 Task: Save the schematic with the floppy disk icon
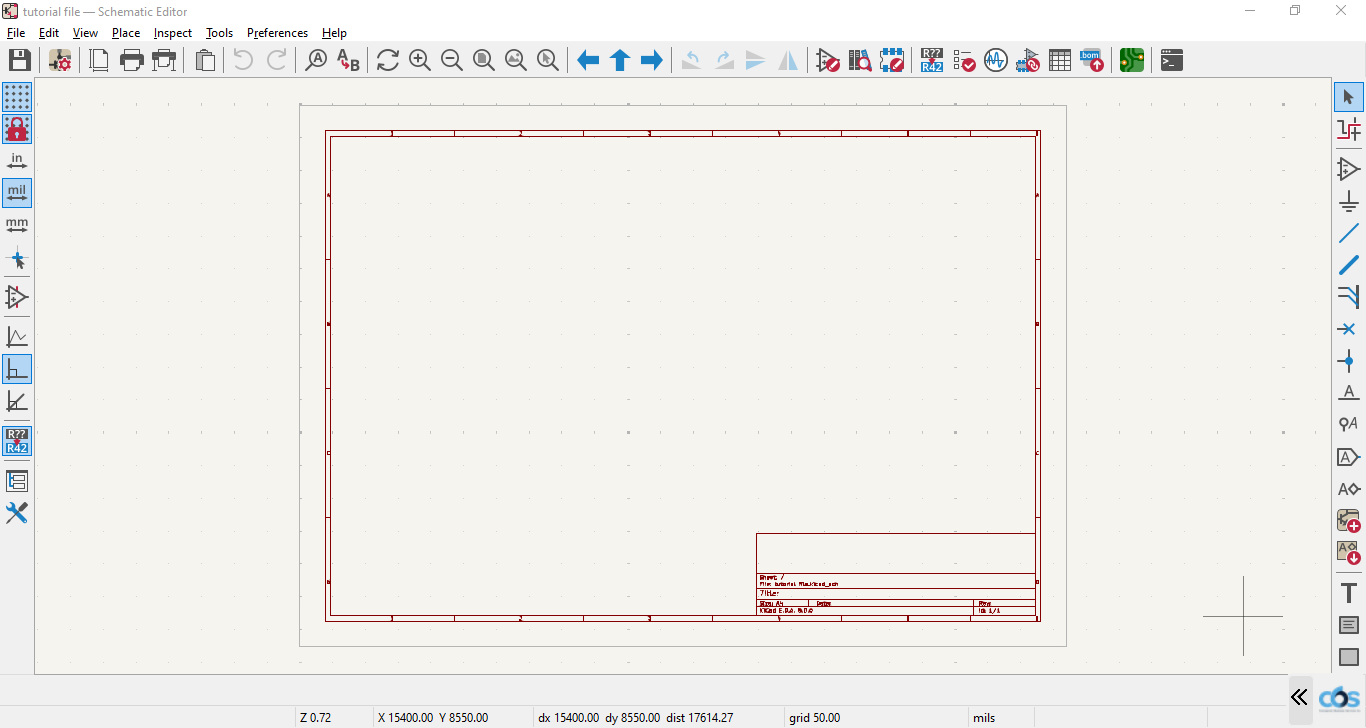[x=18, y=60]
